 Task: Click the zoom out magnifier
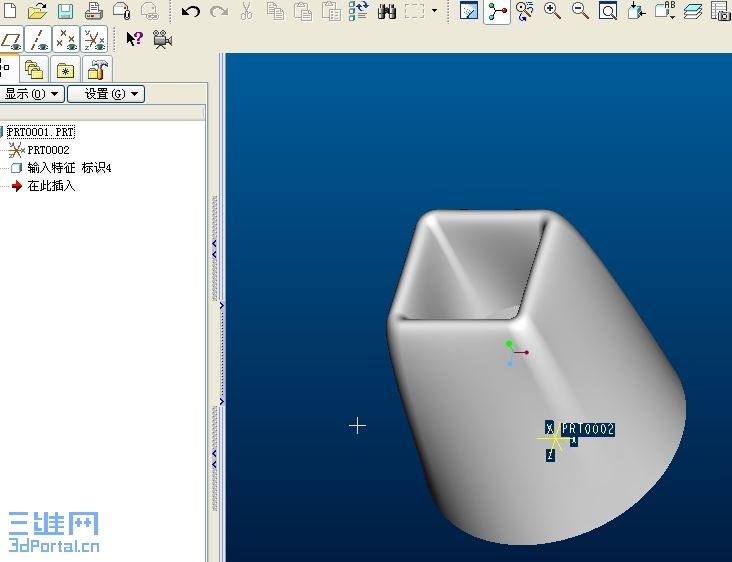click(x=580, y=11)
